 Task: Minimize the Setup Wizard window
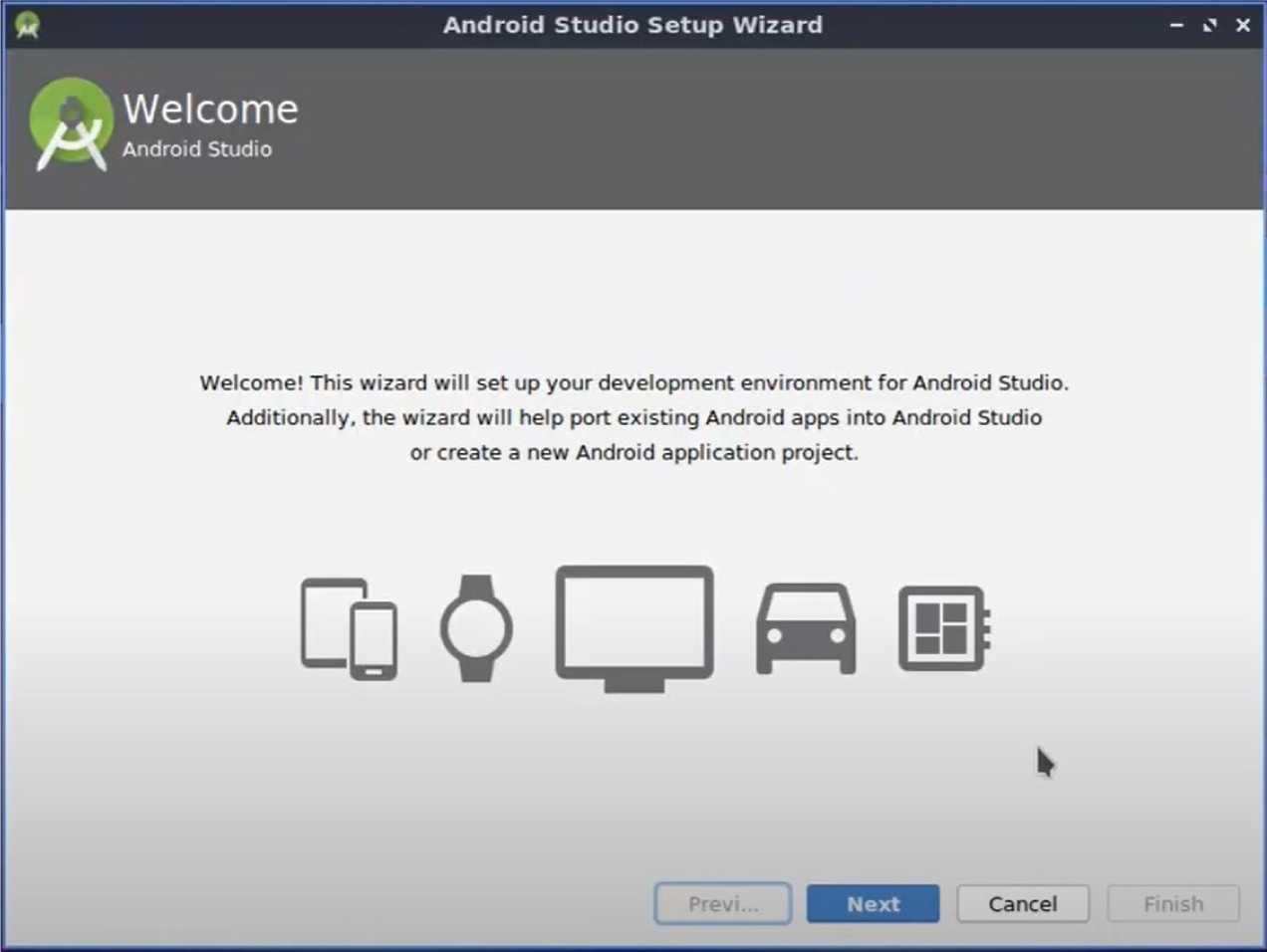pyautogui.click(x=1176, y=25)
